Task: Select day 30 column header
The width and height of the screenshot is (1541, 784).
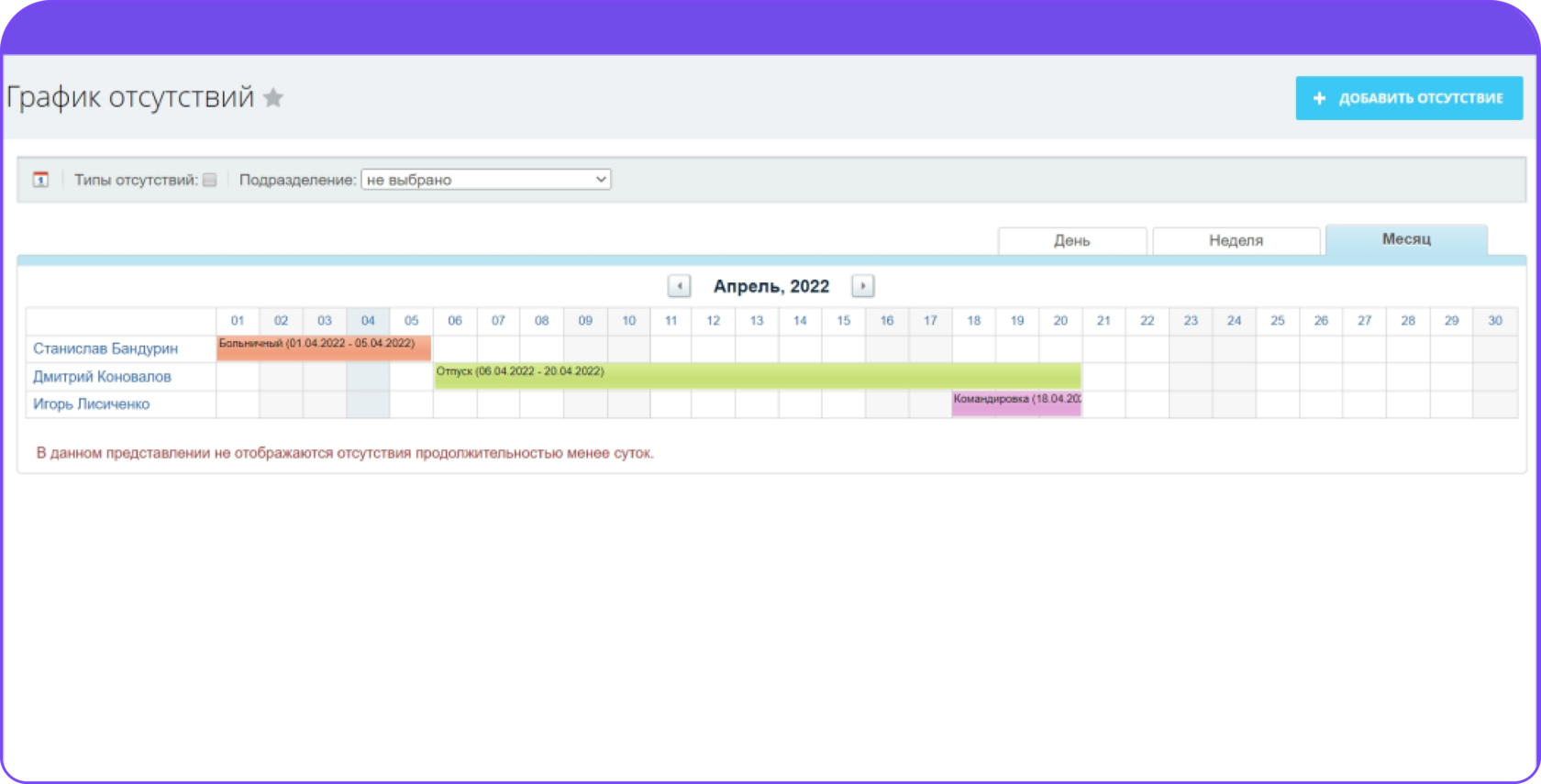Action: [1495, 321]
